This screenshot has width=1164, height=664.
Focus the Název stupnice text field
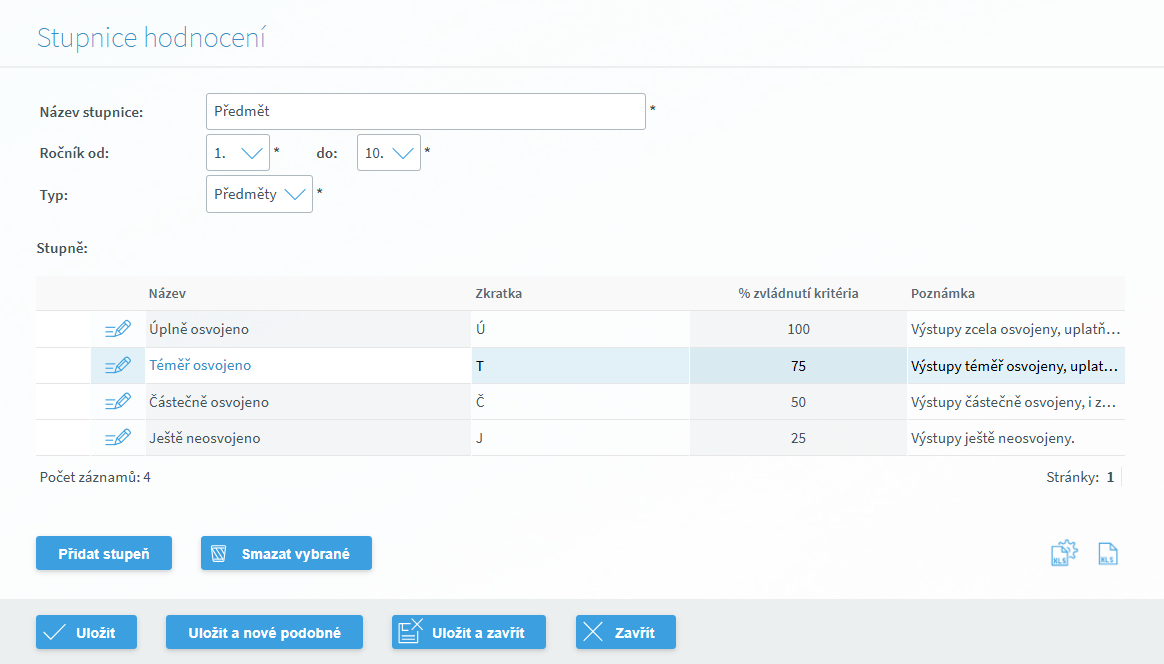tap(425, 112)
